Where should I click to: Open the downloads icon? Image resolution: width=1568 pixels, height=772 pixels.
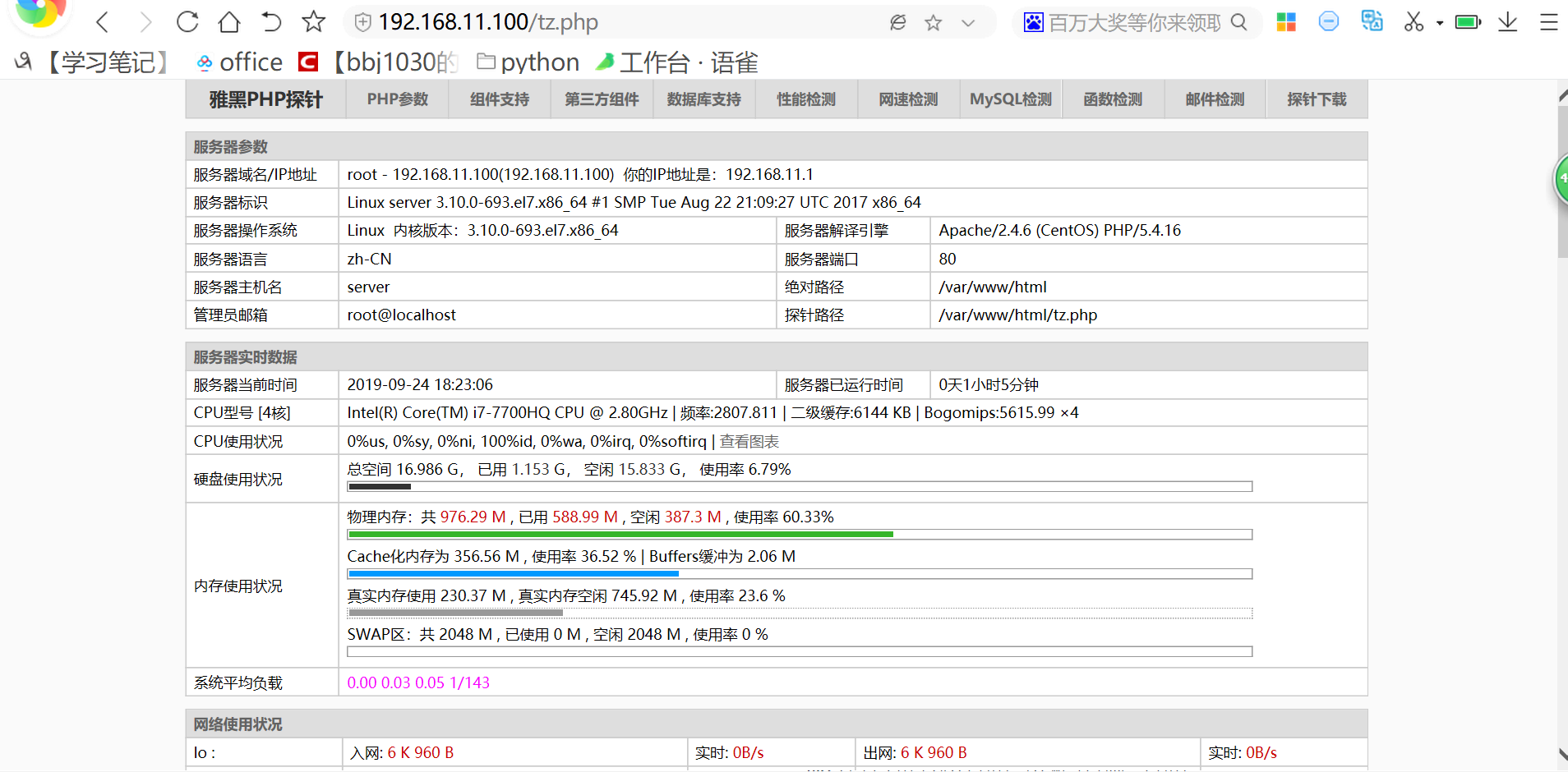1507,22
